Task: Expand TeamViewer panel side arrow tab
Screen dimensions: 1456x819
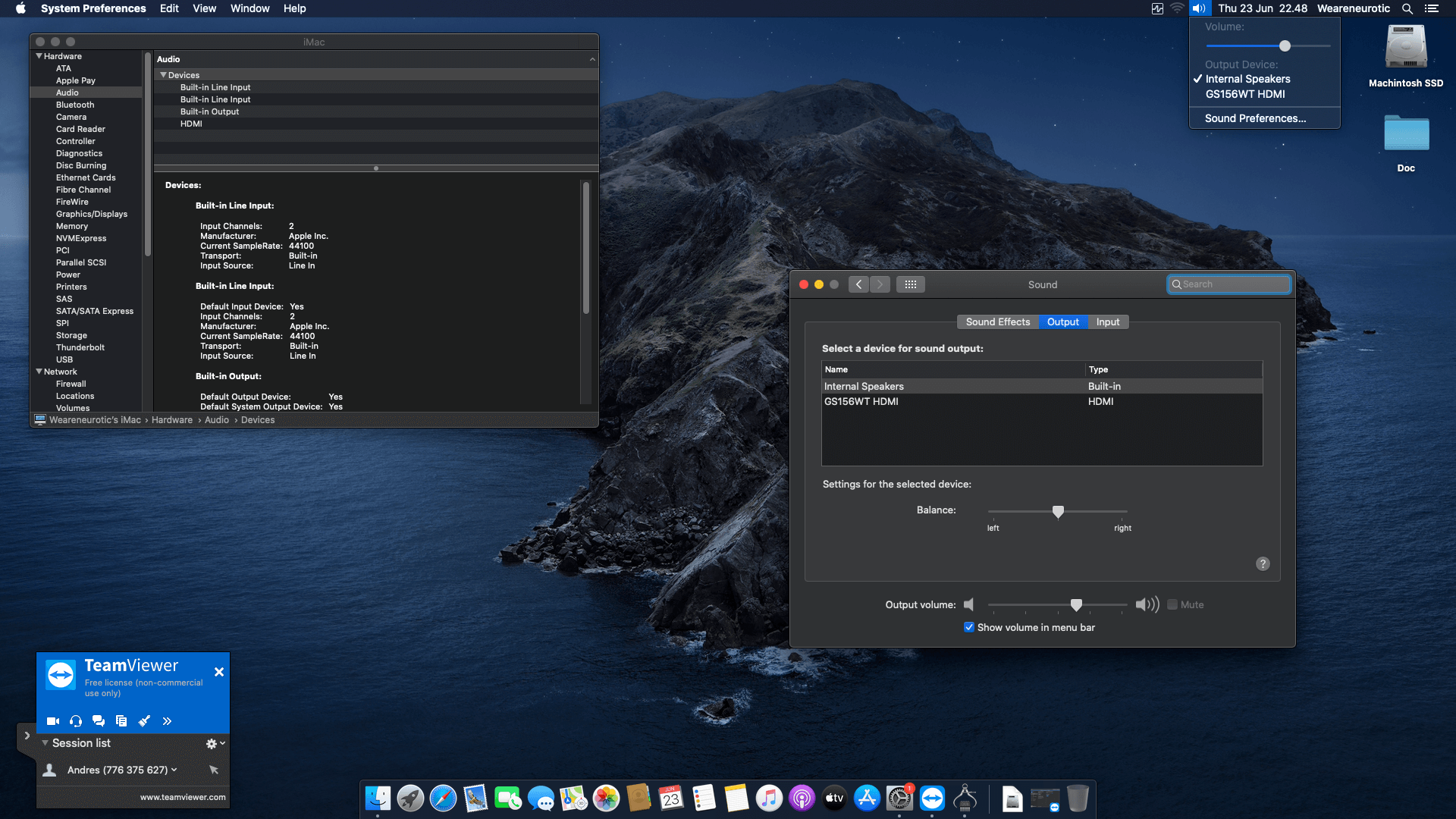Action: pyautogui.click(x=27, y=736)
